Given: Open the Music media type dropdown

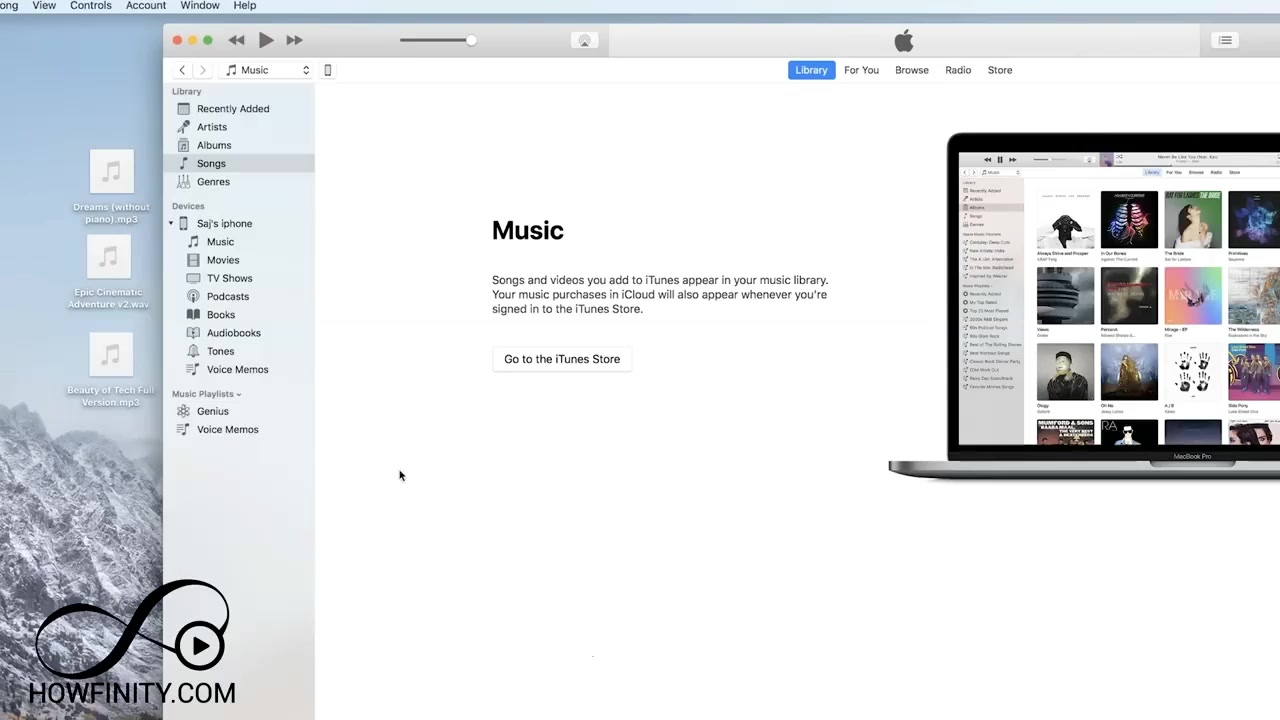Looking at the screenshot, I should point(267,70).
